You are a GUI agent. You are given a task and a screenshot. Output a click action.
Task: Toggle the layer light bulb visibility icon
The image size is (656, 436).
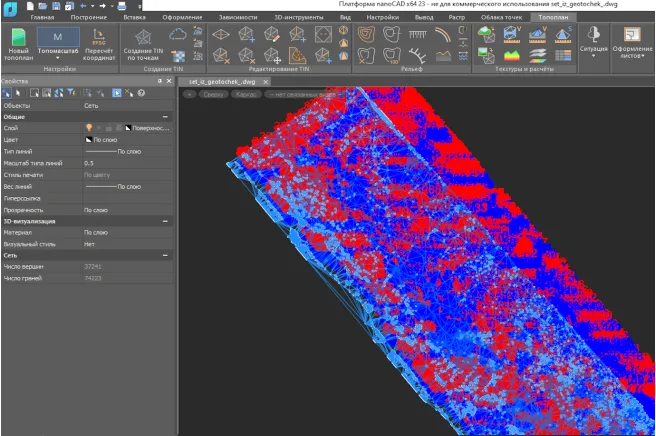click(89, 128)
